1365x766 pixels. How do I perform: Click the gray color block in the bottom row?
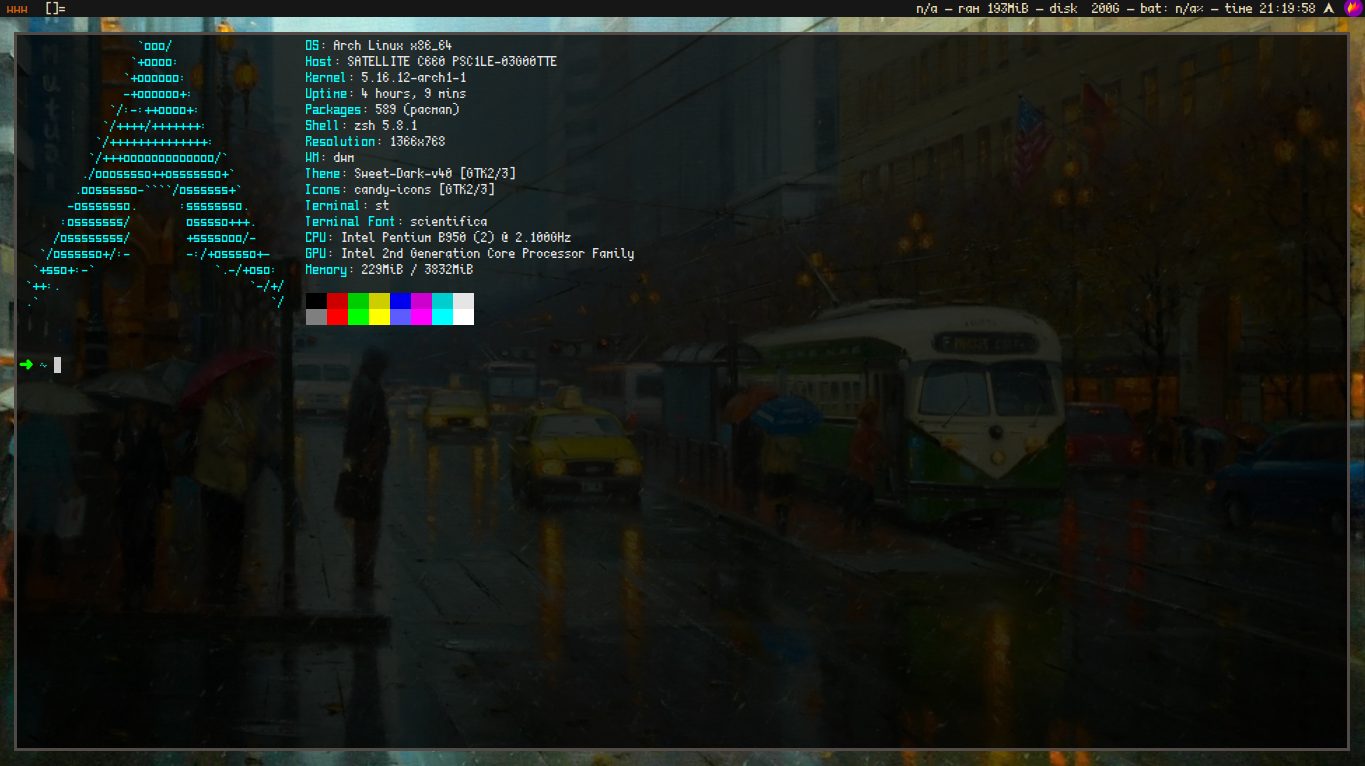[x=316, y=317]
